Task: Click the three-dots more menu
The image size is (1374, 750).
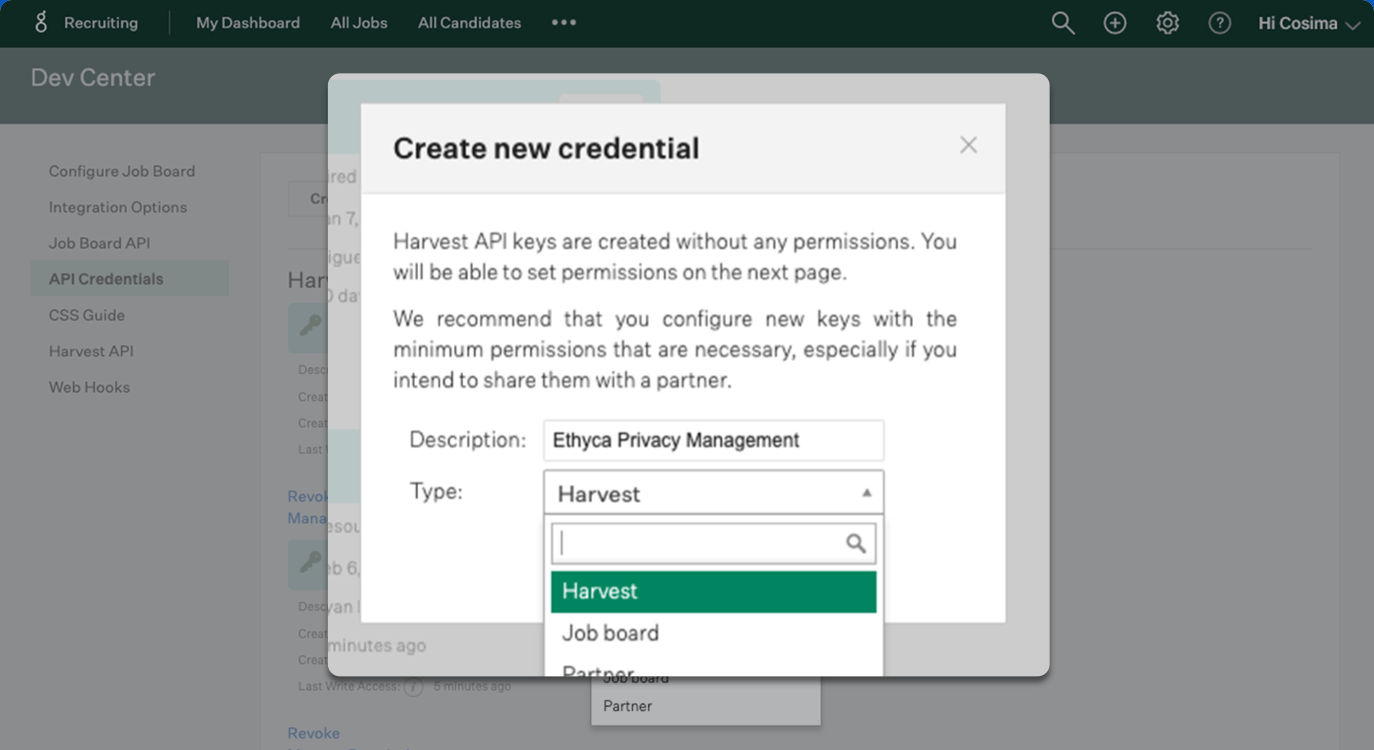Action: (x=564, y=22)
